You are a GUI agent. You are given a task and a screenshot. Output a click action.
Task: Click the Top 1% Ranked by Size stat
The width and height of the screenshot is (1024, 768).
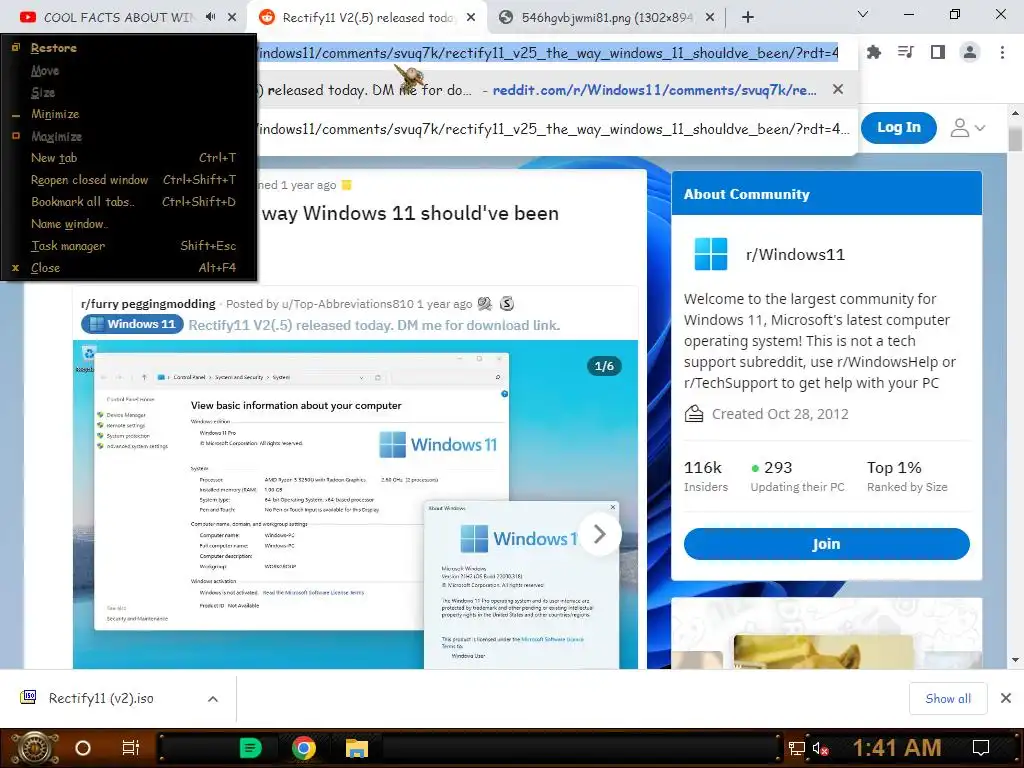pyautogui.click(x=906, y=476)
